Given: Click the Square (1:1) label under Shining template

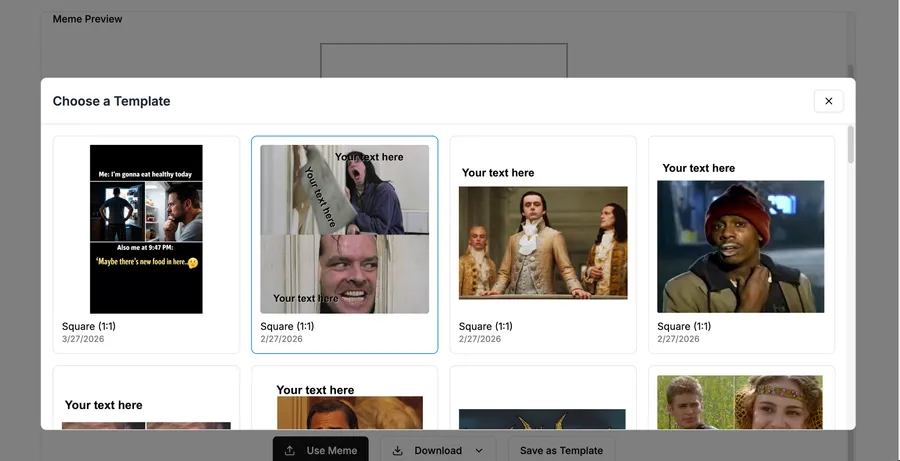Looking at the screenshot, I should 287,326.
